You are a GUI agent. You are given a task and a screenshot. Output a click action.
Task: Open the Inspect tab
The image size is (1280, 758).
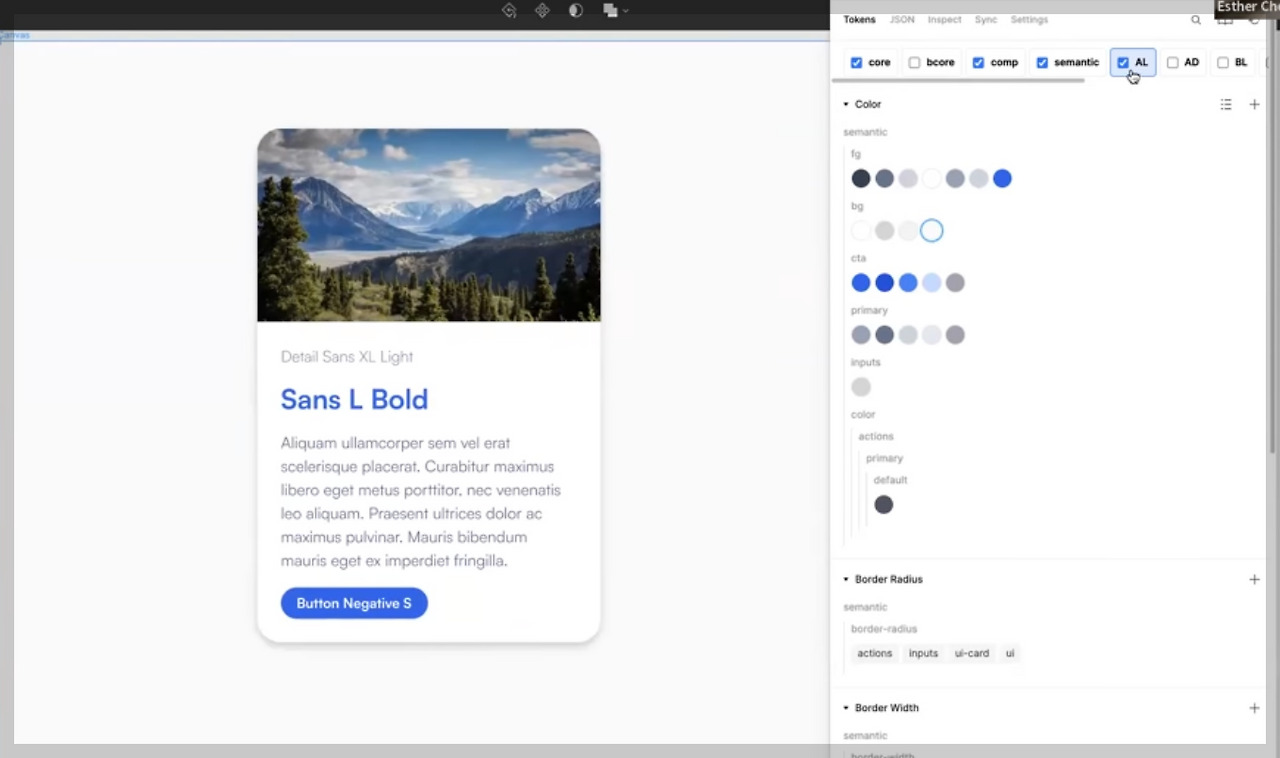click(944, 19)
